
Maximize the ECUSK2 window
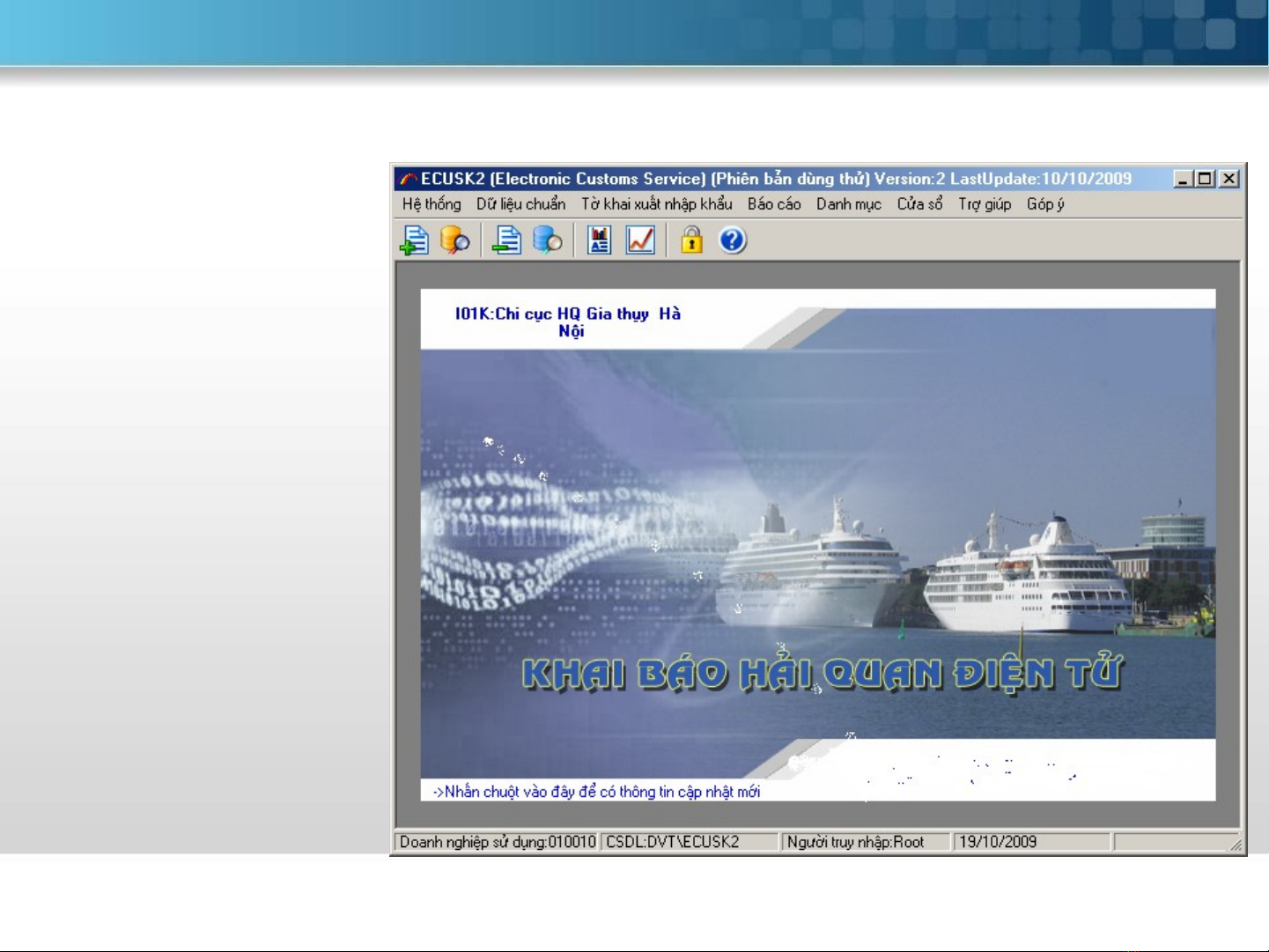click(x=1206, y=179)
